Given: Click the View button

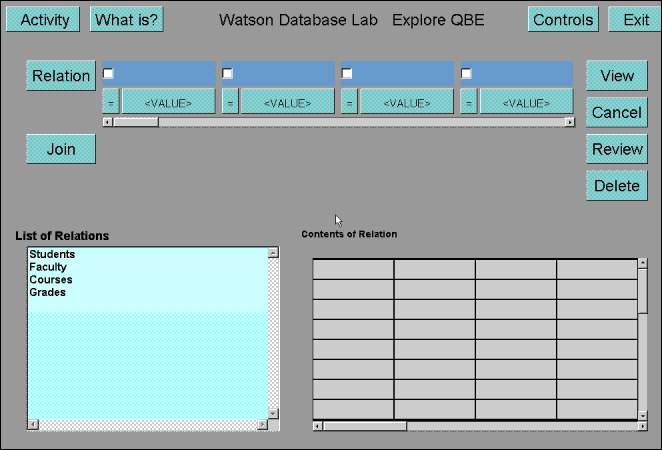Looking at the screenshot, I should tap(617, 76).
